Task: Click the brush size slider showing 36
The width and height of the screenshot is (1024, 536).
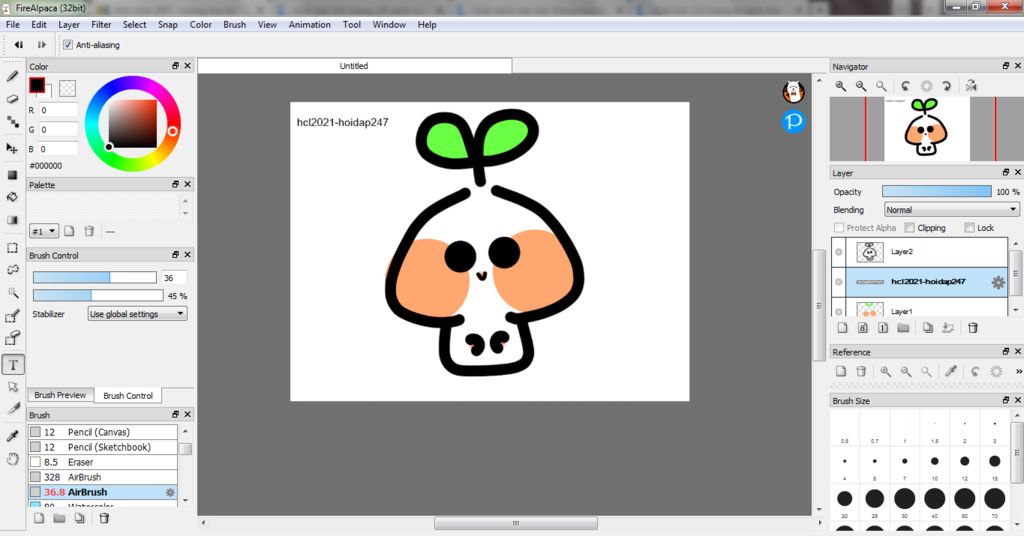Action: (95, 277)
